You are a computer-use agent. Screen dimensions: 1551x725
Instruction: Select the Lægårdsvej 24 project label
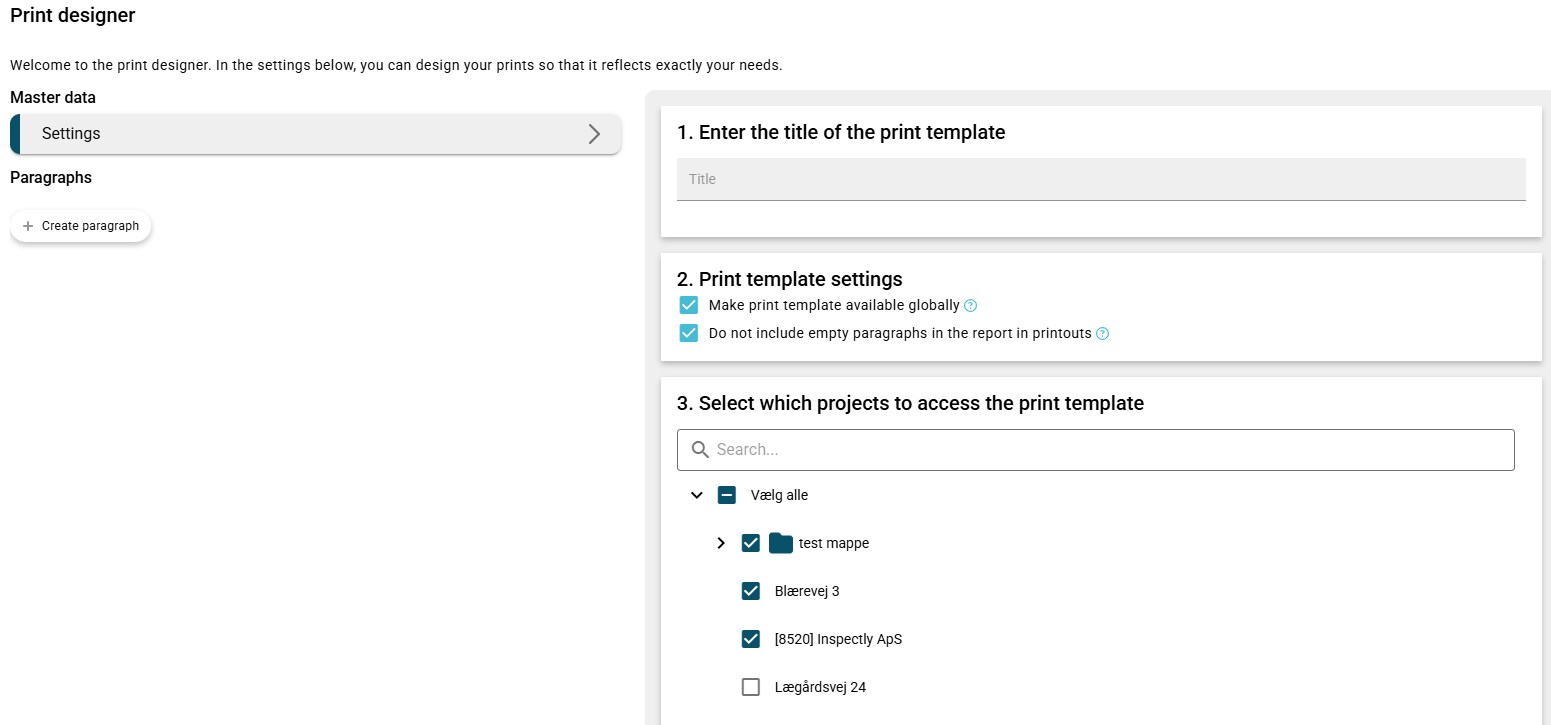(820, 687)
